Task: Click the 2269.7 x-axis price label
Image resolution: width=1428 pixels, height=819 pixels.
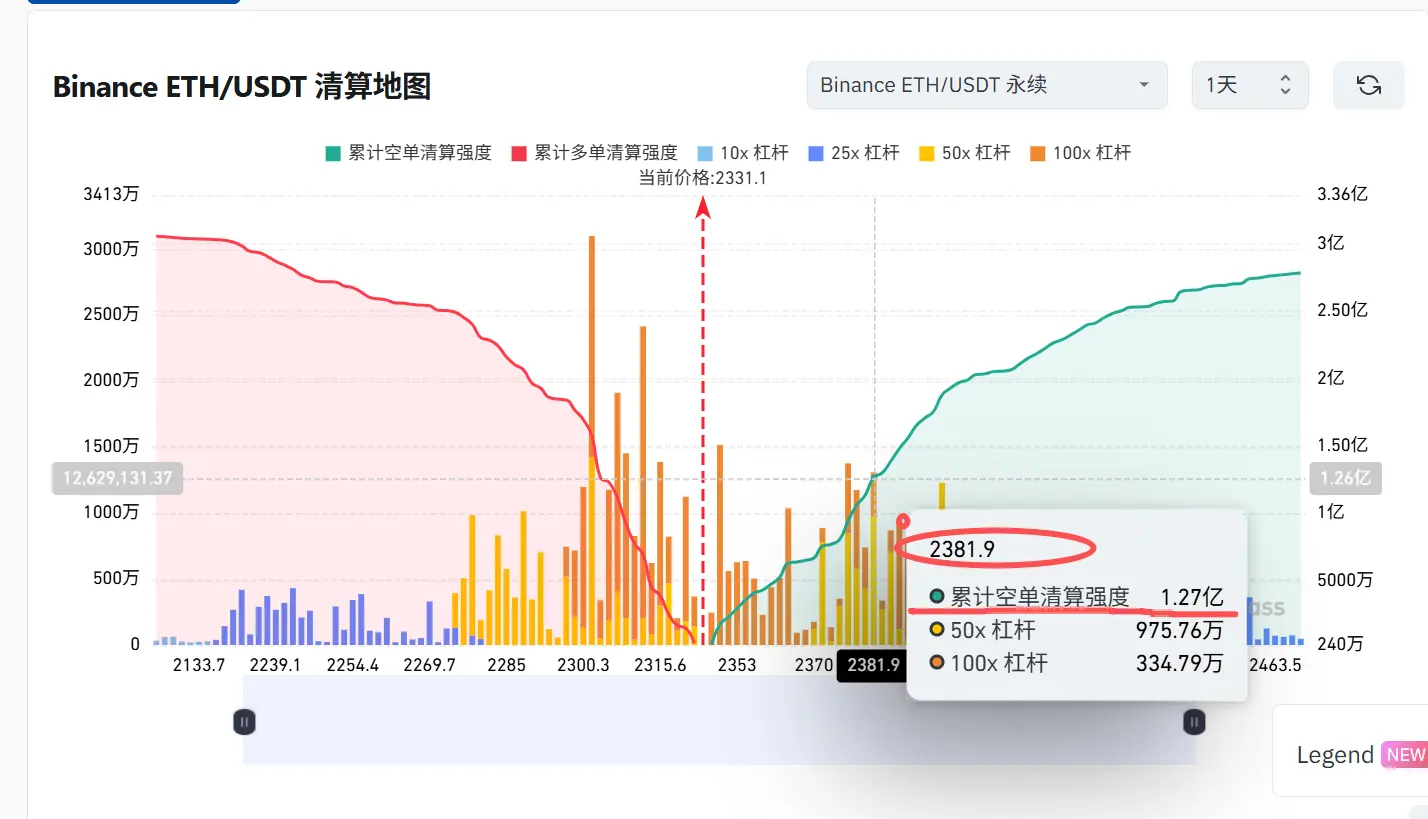Action: pos(429,665)
